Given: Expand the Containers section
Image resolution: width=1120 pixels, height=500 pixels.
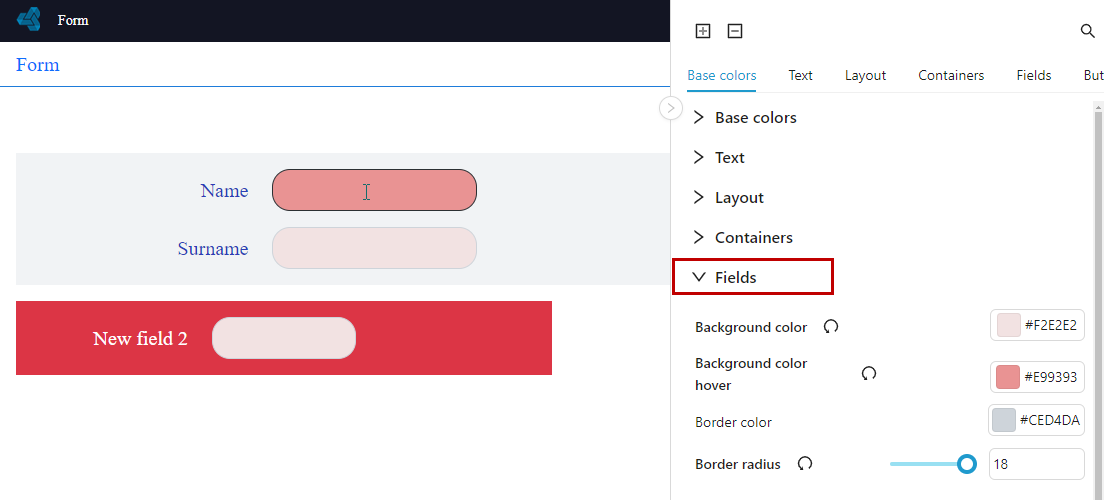Looking at the screenshot, I should (x=752, y=237).
